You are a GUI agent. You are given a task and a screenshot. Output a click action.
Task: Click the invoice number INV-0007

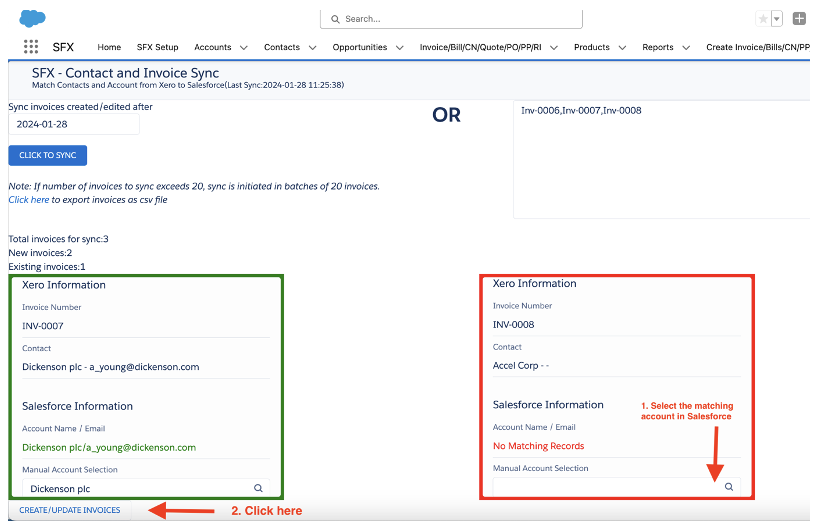click(x=43, y=326)
